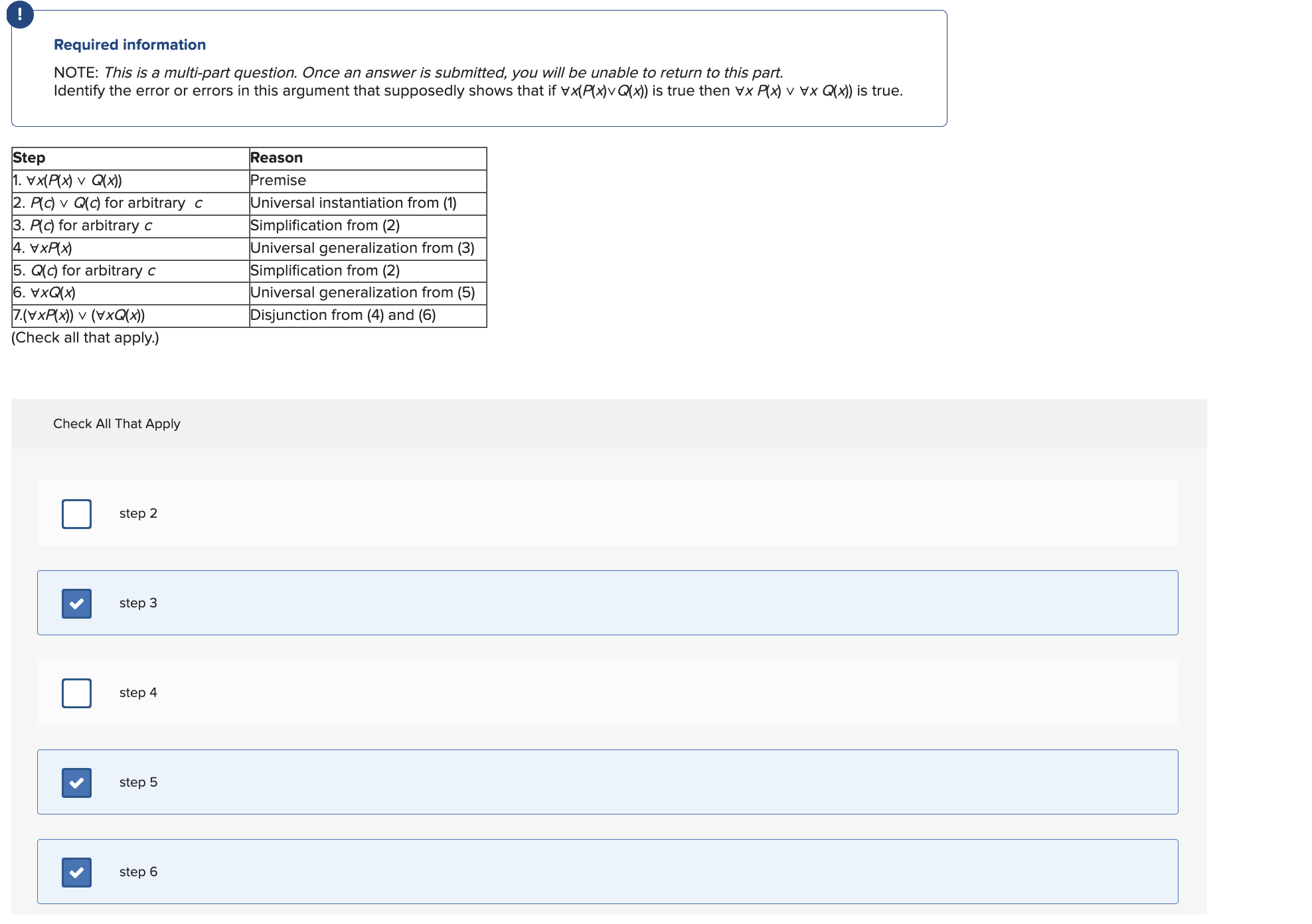The width and height of the screenshot is (1312, 924).
Task: Check the step 2 checkbox
Action: [76, 513]
